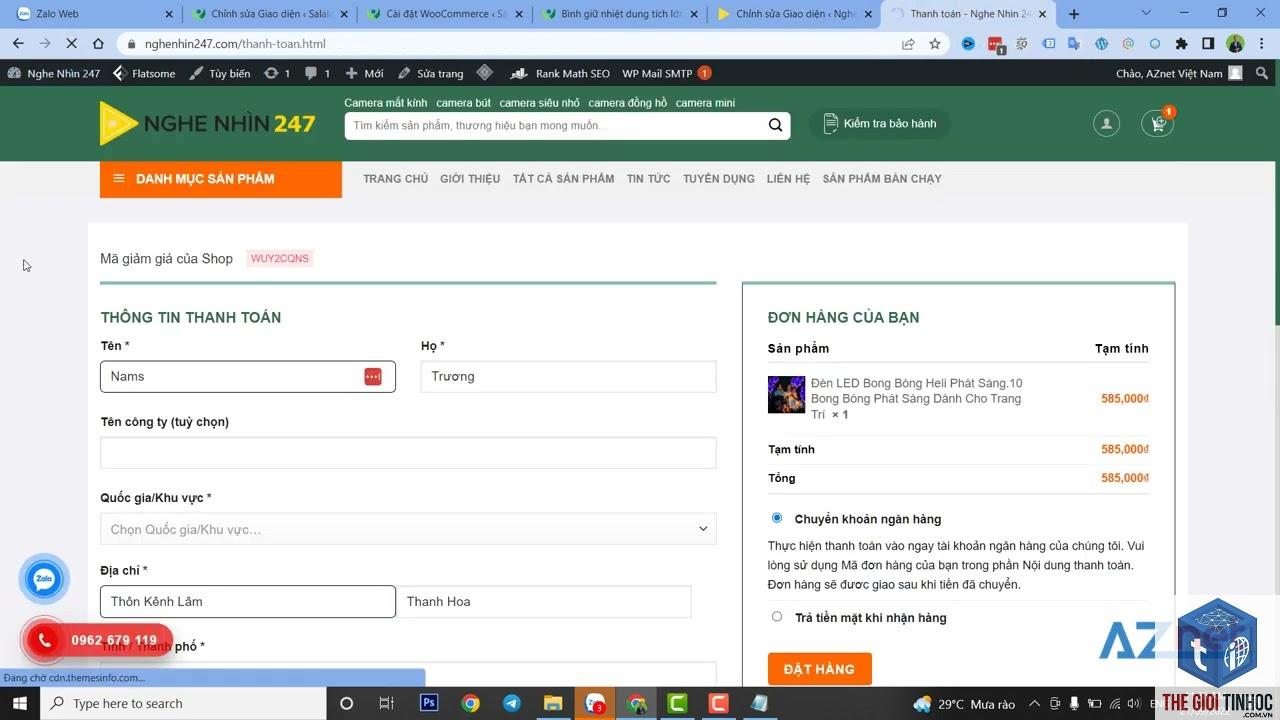Click the LED balloon product thumbnail
Image resolution: width=1280 pixels, height=720 pixels.
coord(786,394)
